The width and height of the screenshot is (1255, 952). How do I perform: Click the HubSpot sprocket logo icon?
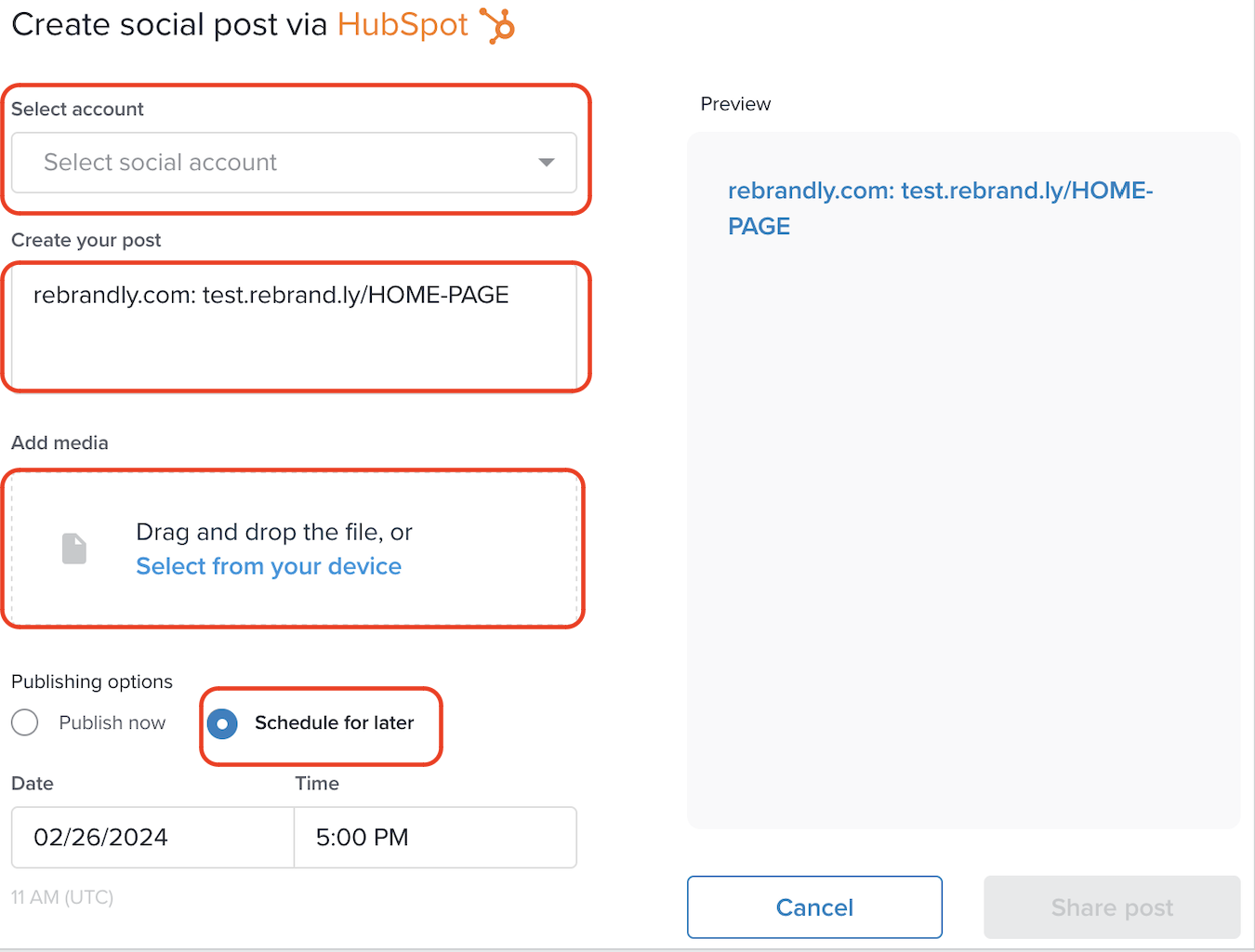[497, 25]
